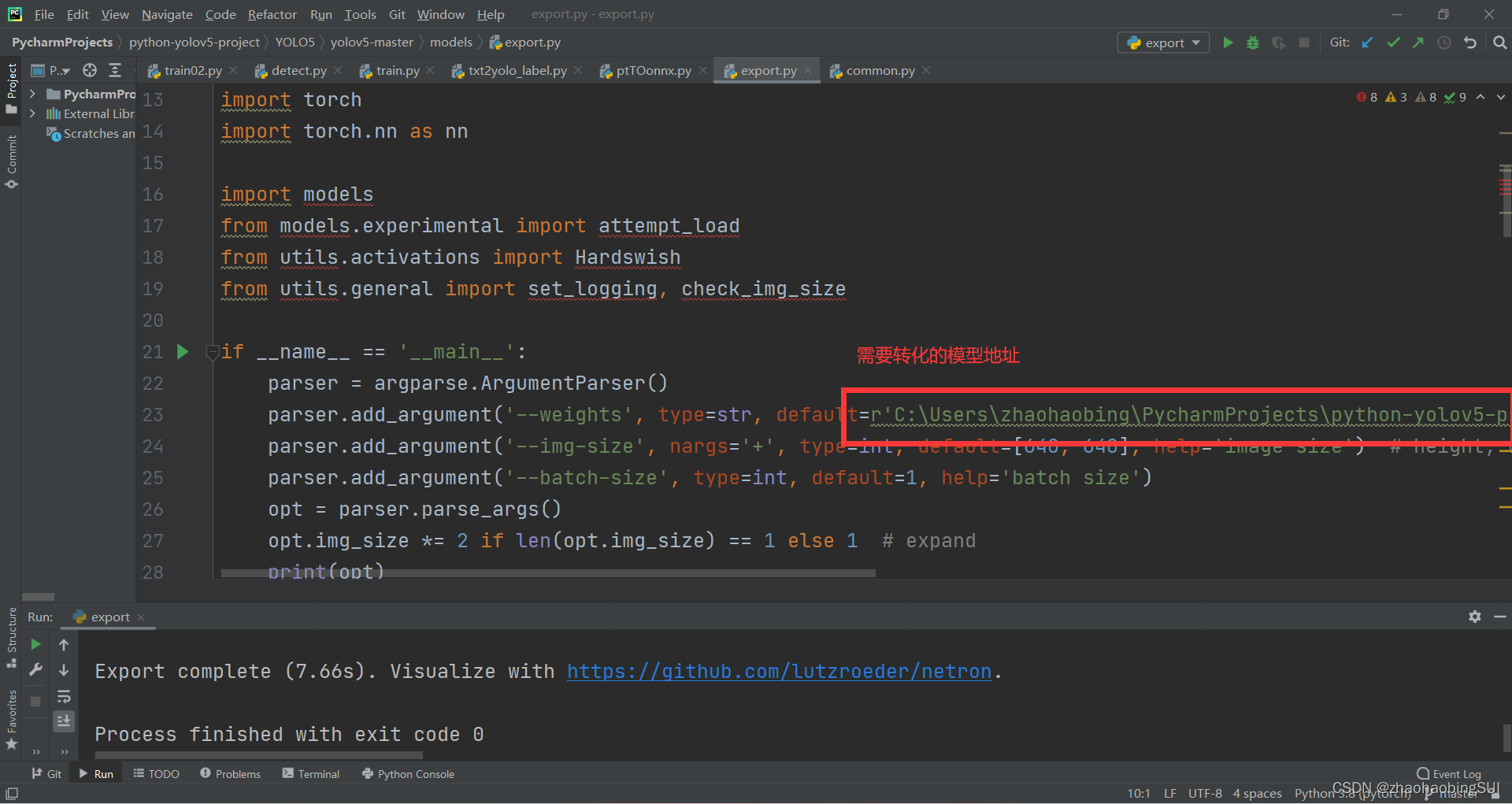Click the editor horizontal scrollbar
Image resolution: width=1512 pixels, height=804 pixels.
[x=547, y=573]
